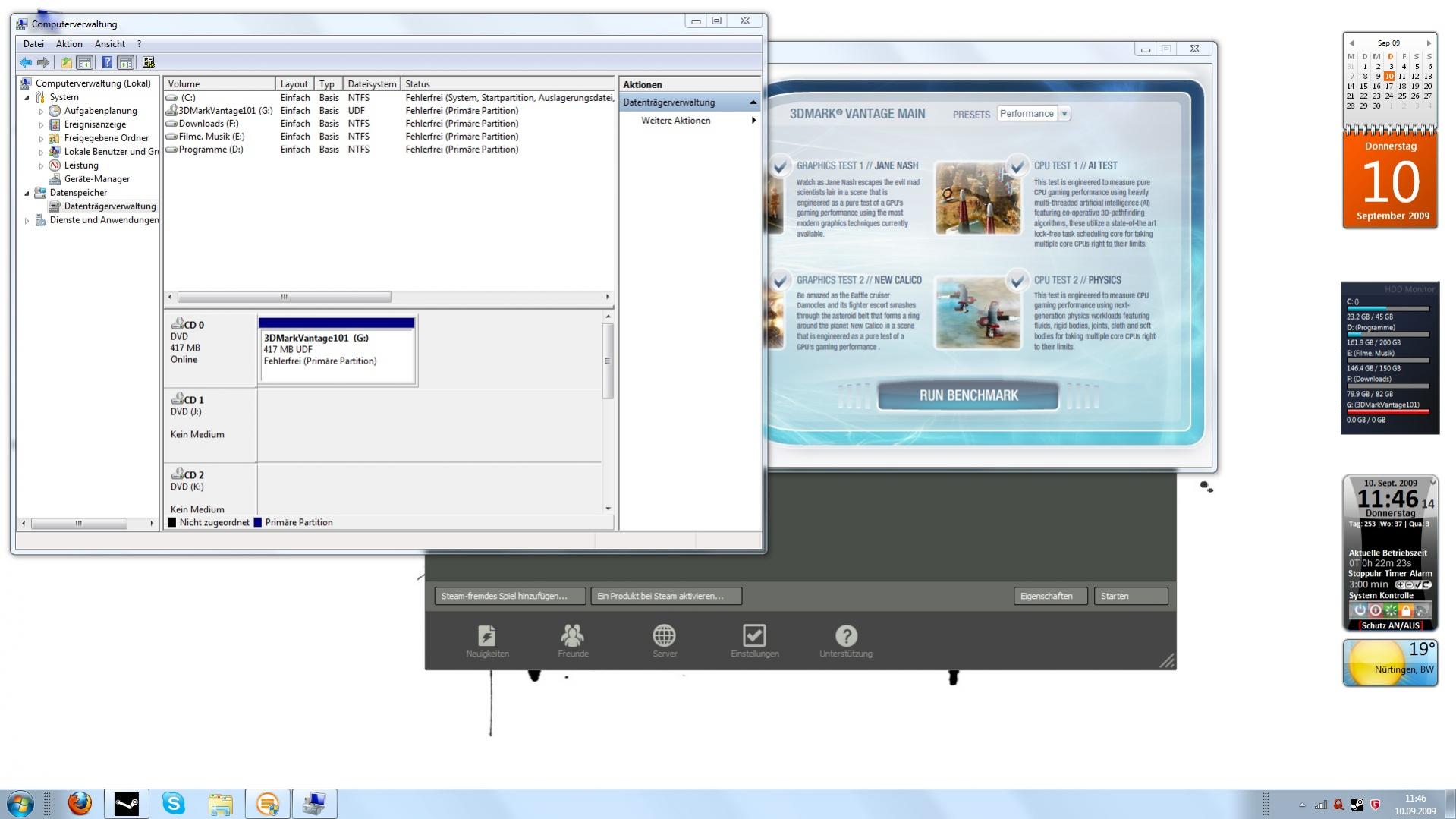Select the (C:) volume row
This screenshot has height=819, width=1456.
click(x=388, y=98)
